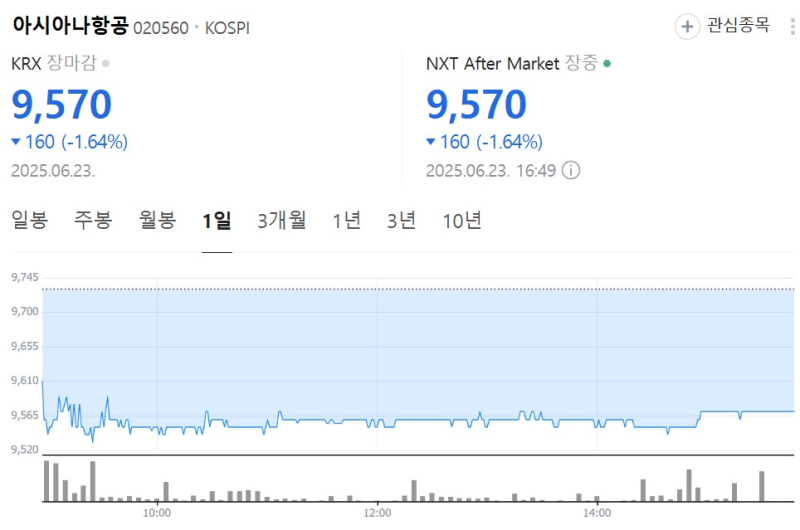Open the vertical dots more-options menu
This screenshot has height=530, width=800.
click(792, 26)
